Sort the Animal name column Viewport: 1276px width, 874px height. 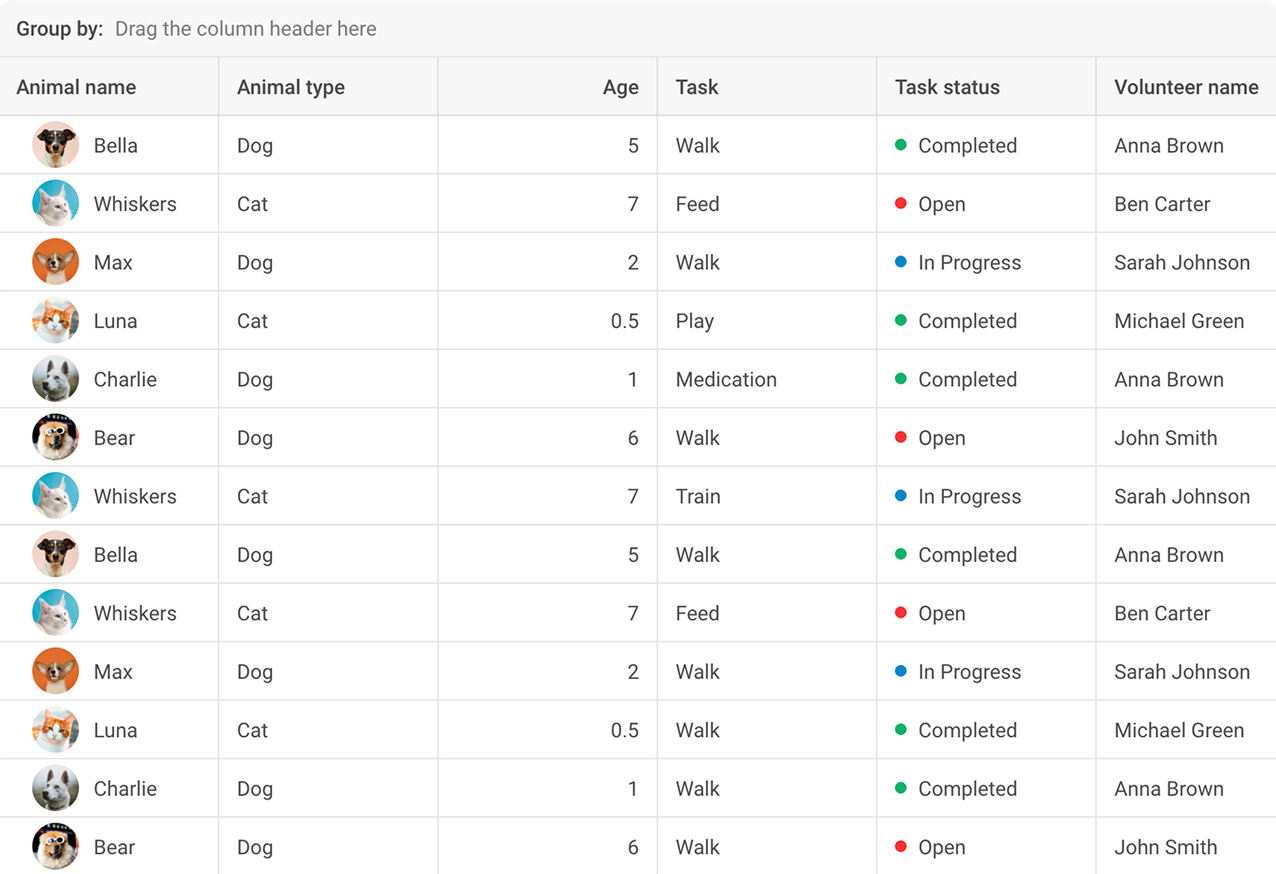tap(75, 87)
